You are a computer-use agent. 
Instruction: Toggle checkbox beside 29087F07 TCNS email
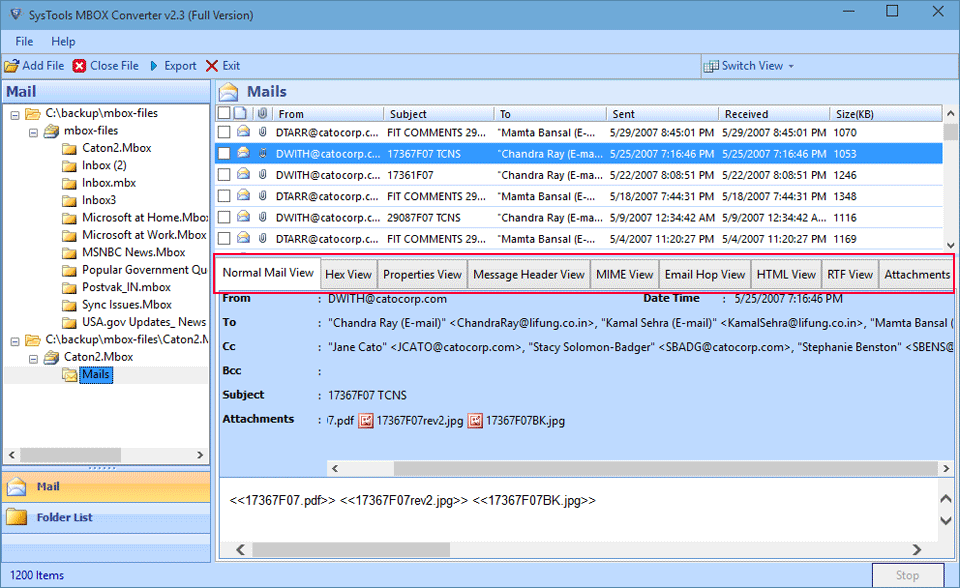pos(224,217)
